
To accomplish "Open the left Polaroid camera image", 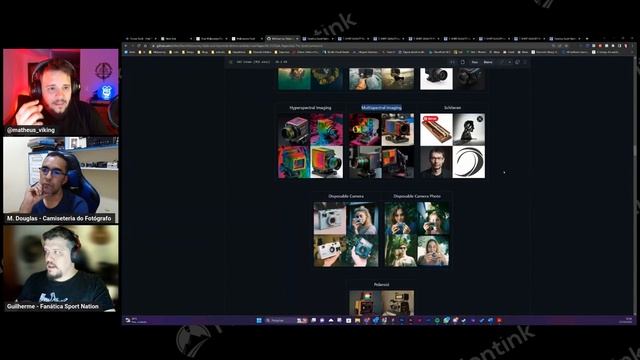I will pos(365,302).
